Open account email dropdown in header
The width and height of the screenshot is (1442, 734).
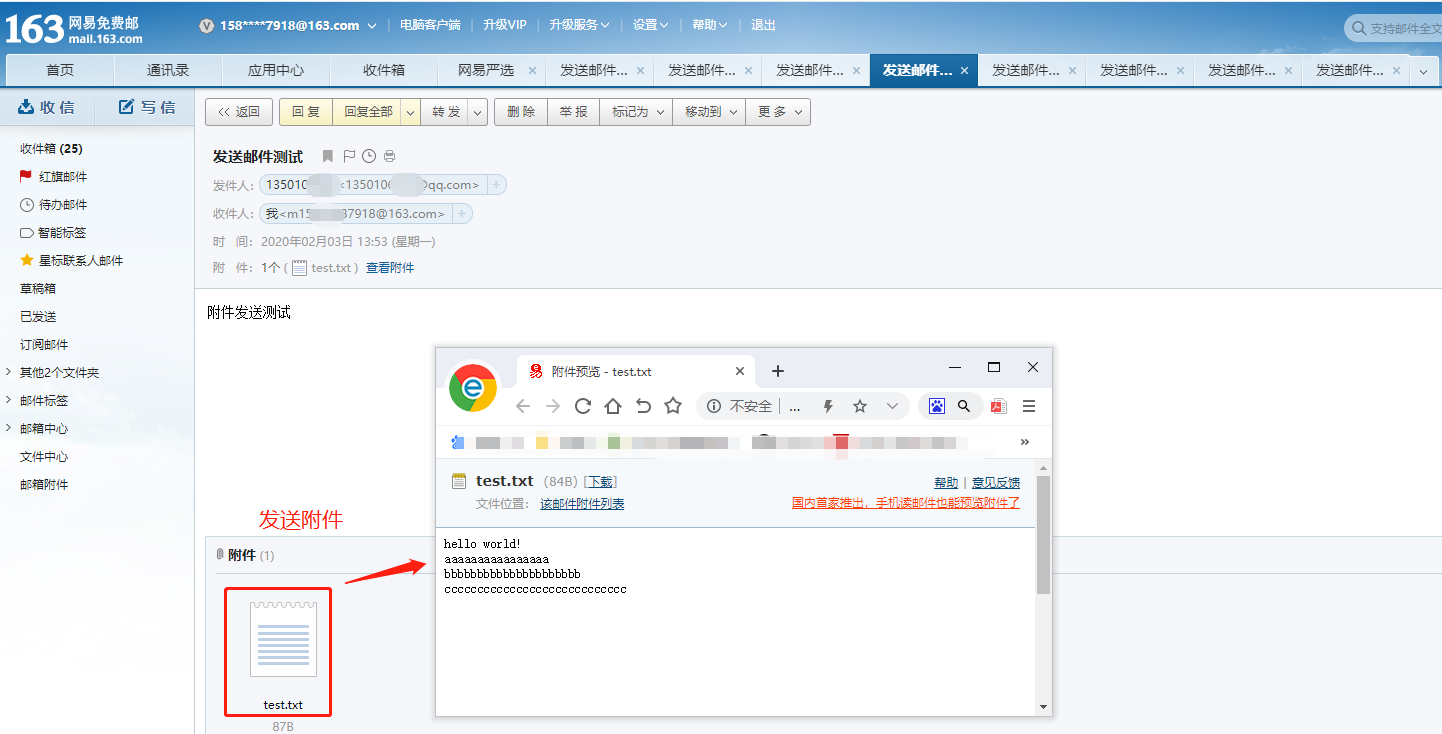[372, 26]
